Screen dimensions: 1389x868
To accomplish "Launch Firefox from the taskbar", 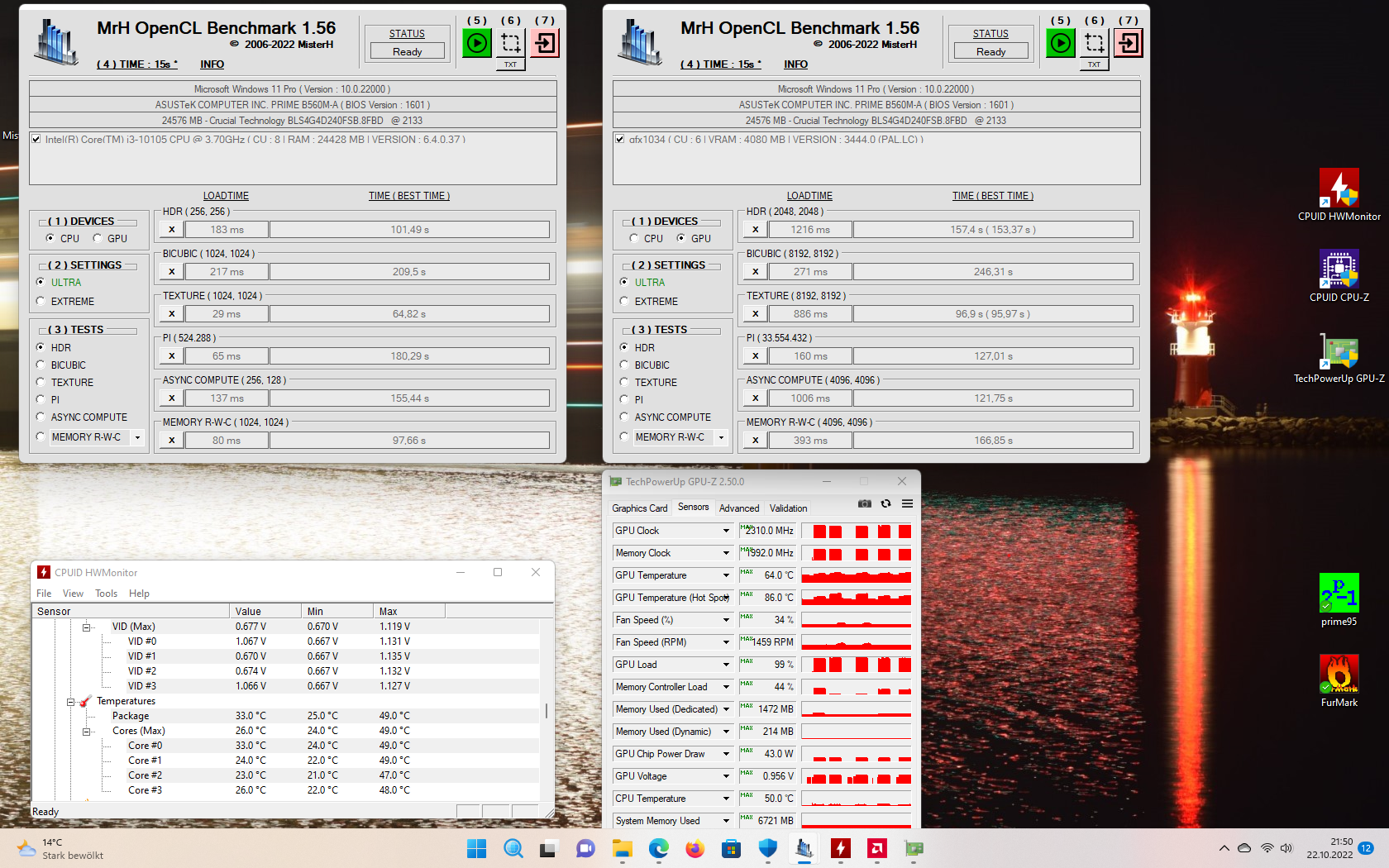I will (x=695, y=848).
